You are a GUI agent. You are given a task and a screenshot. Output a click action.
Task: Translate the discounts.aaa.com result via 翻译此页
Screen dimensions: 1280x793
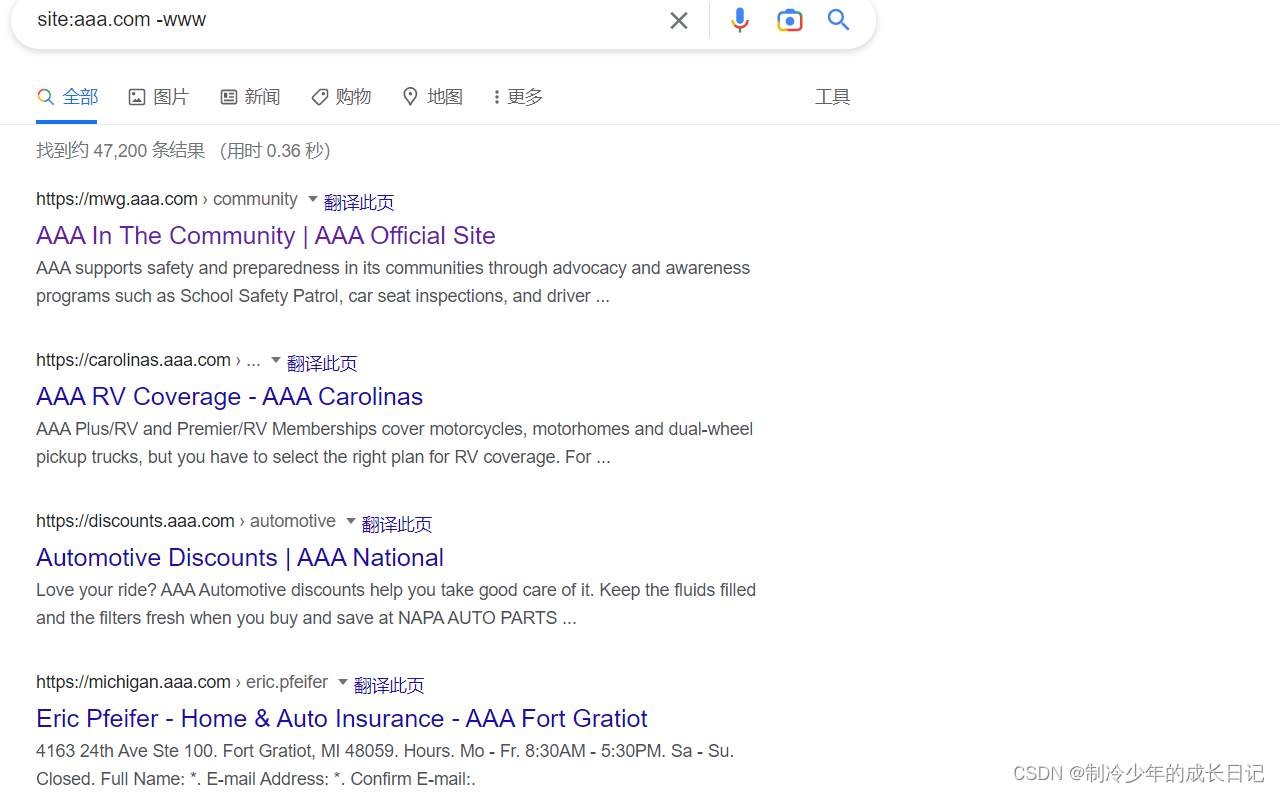[397, 524]
